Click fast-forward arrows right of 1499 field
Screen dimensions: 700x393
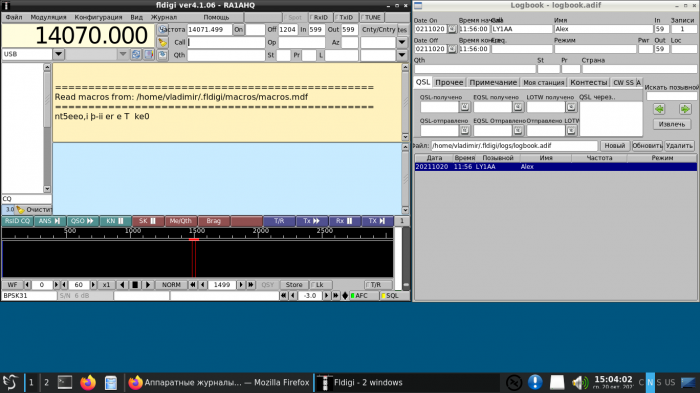251,284
